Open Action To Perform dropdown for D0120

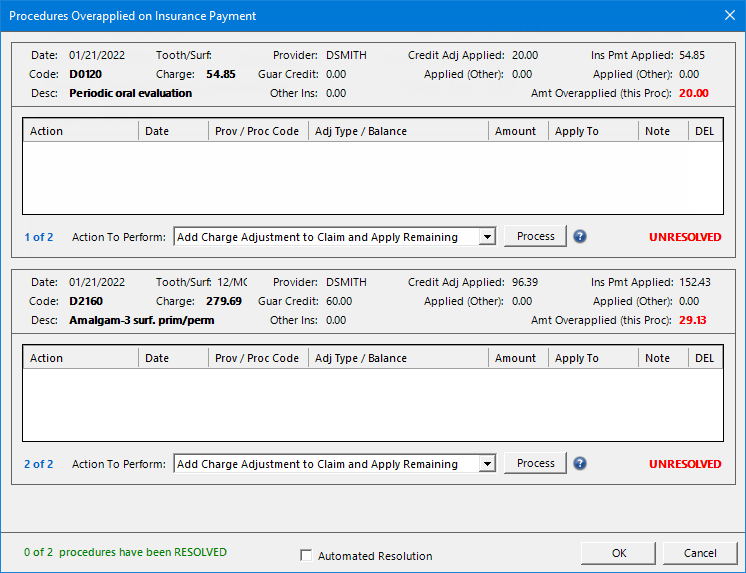pyautogui.click(x=487, y=237)
